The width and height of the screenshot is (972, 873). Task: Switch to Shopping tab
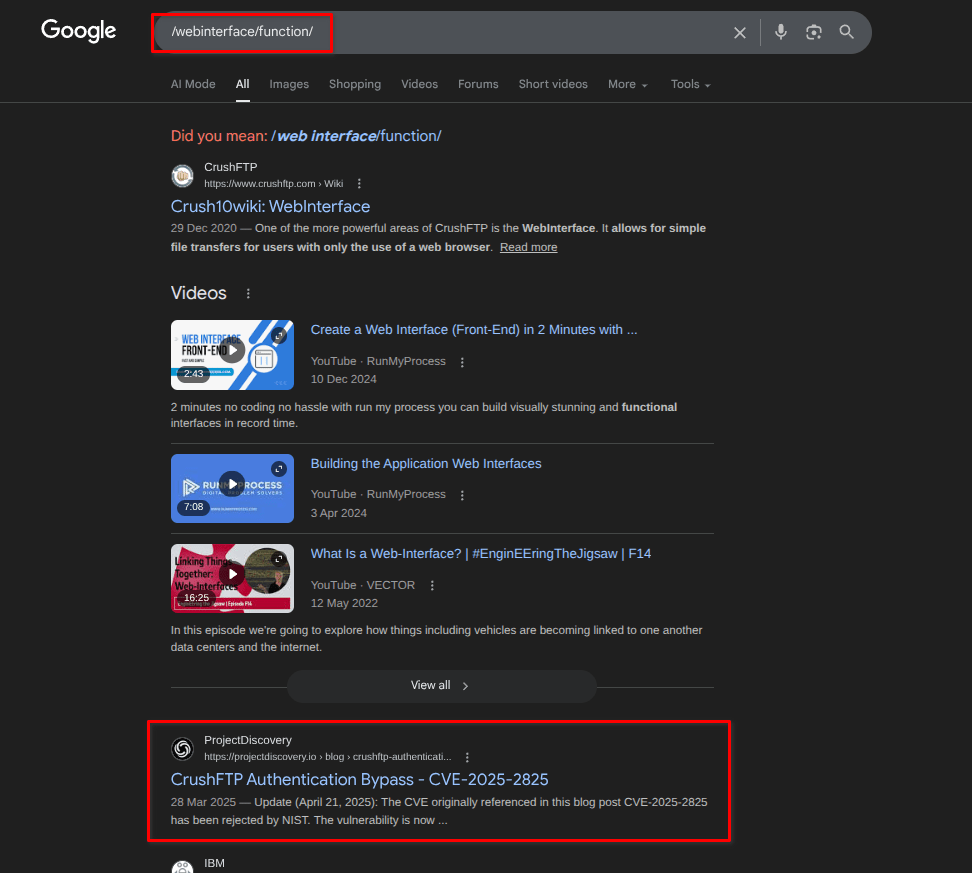point(355,84)
